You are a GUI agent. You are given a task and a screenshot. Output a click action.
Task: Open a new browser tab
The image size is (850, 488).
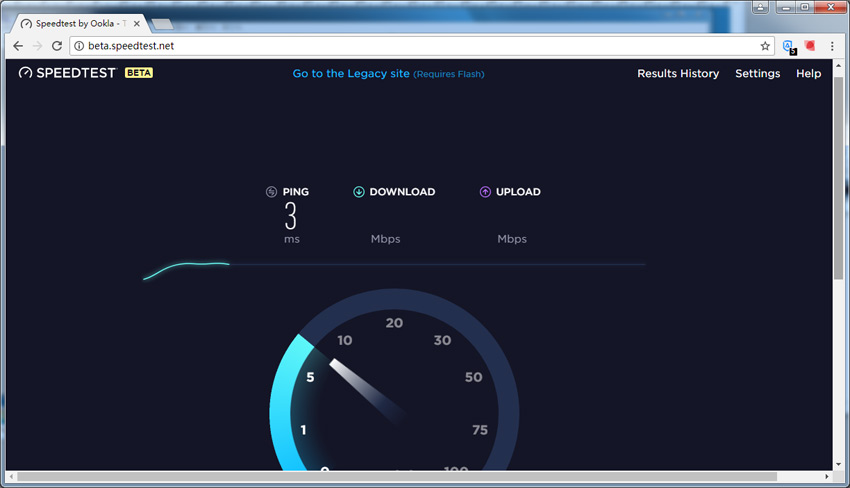coord(162,23)
